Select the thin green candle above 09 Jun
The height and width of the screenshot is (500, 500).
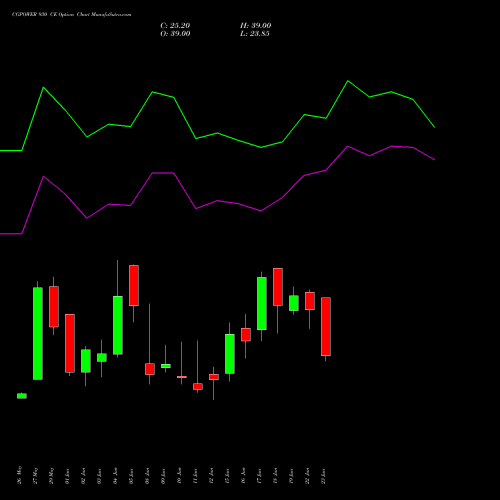166,366
